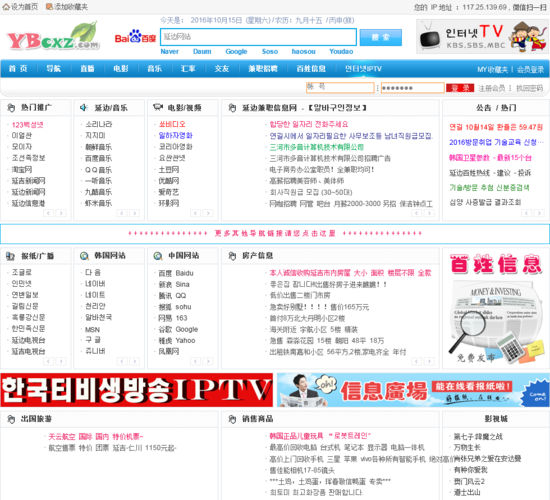Open 直播 in the navigation bar
Screen dimensions: 550x500
[87, 69]
